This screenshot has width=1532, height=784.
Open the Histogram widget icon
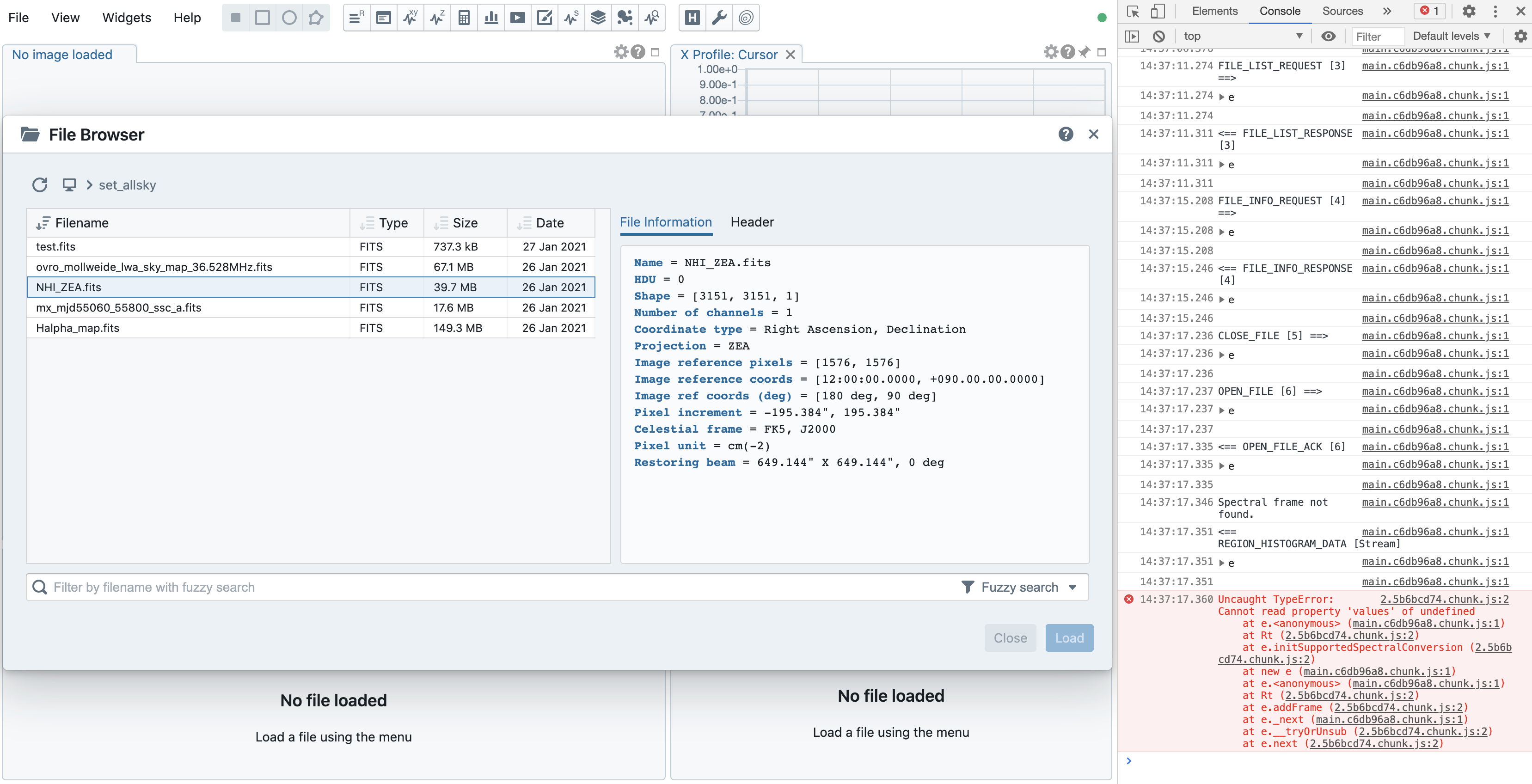[x=490, y=18]
